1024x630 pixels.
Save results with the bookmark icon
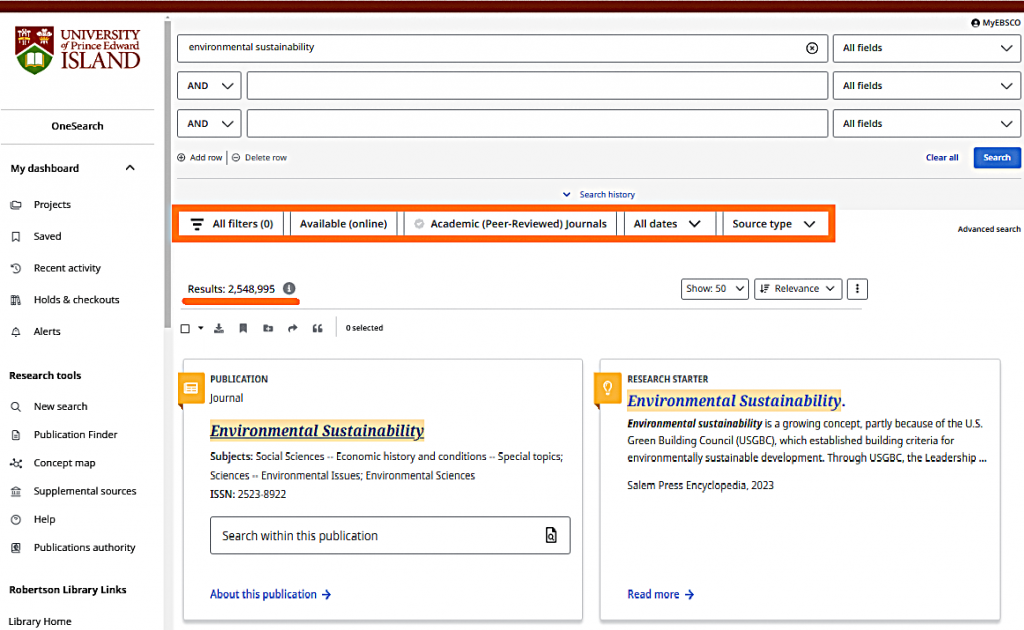click(243, 328)
